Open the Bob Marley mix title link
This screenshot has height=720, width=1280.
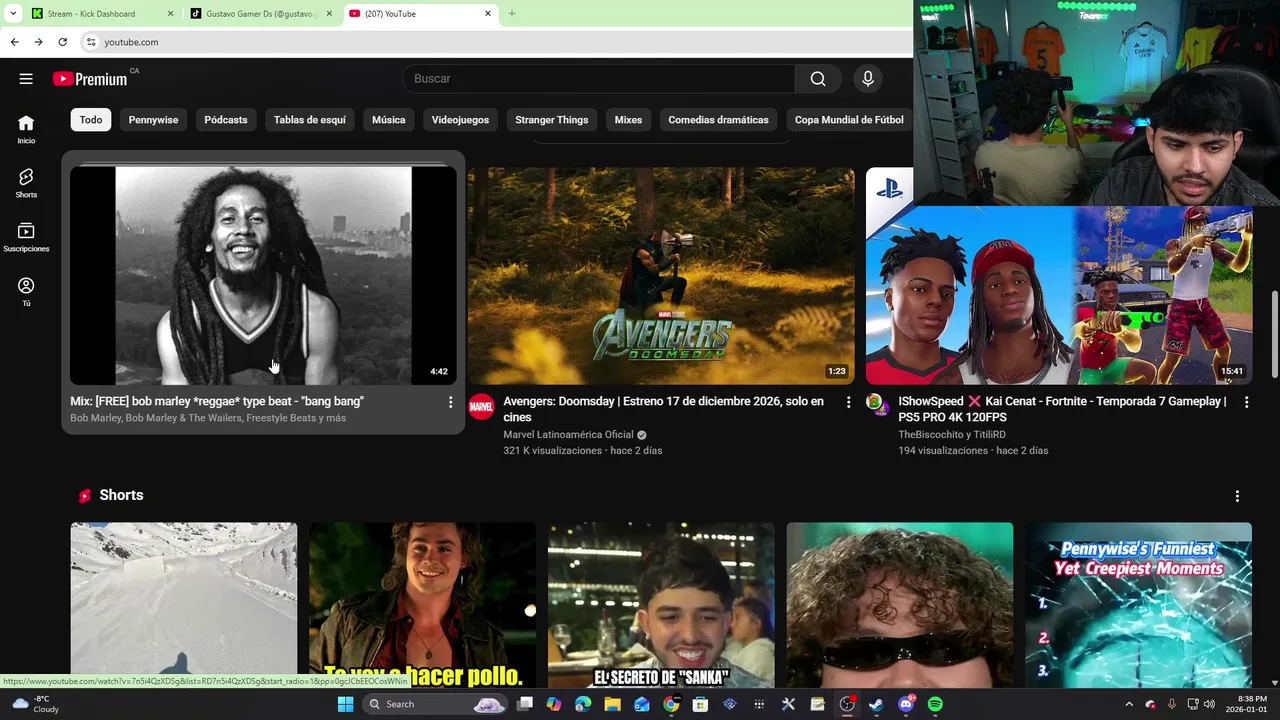(217, 401)
